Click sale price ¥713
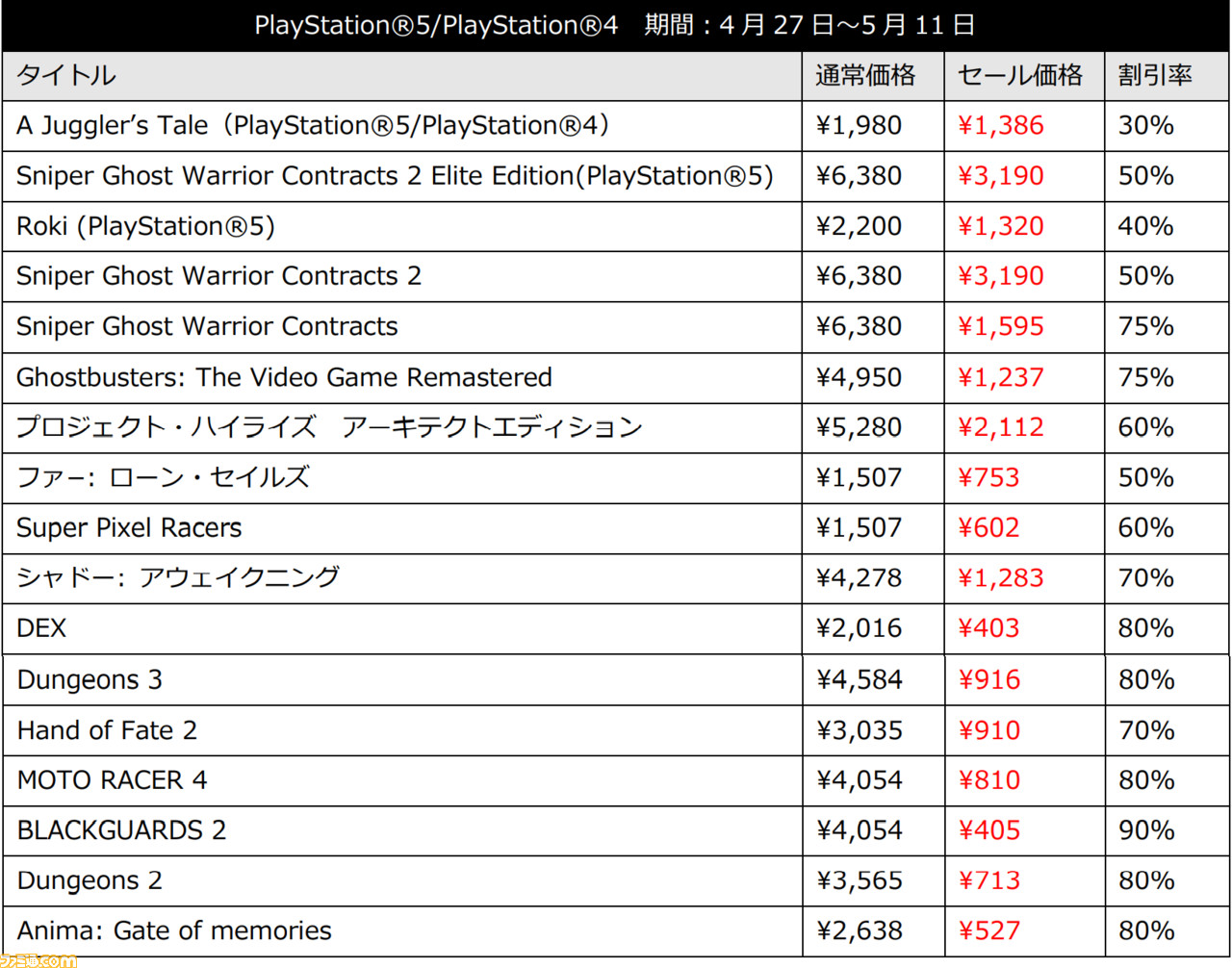Viewport: 1232px width, 968px height. [988, 880]
